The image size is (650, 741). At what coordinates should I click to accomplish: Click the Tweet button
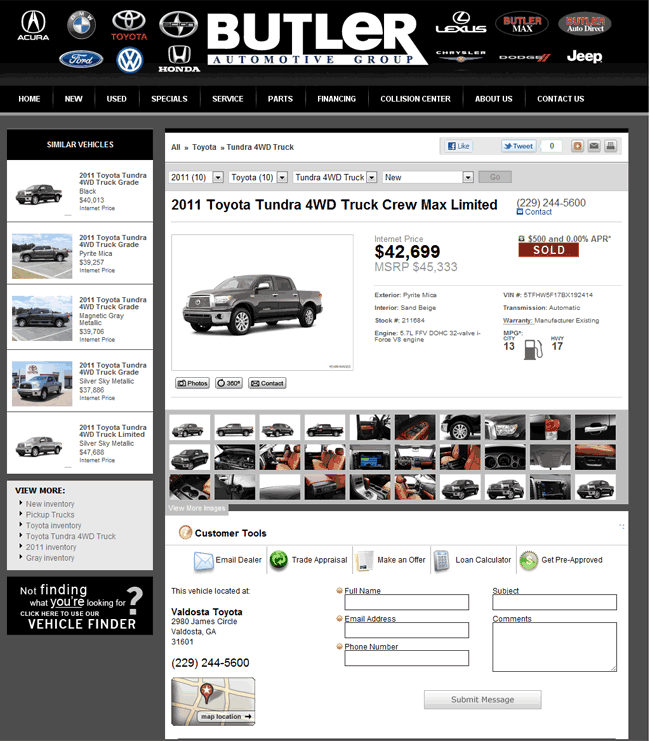click(518, 146)
